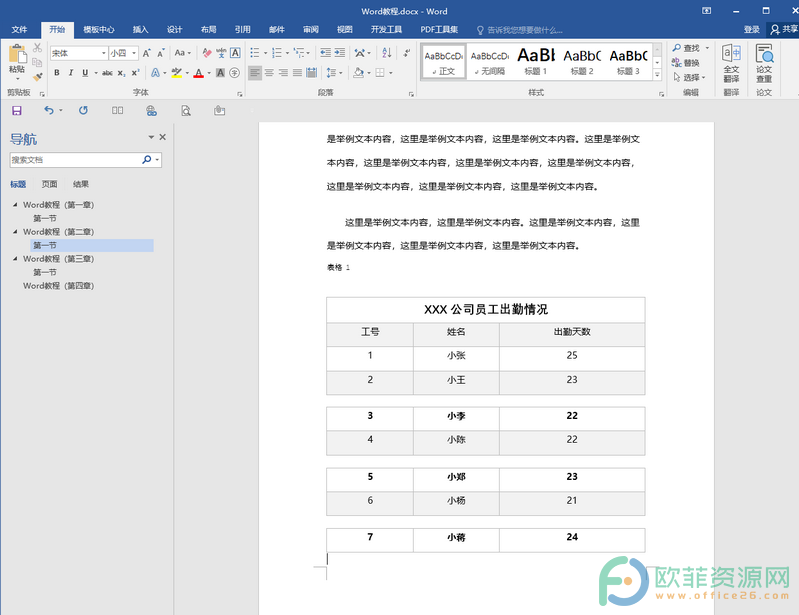799x615 pixels.
Task: Switch to the 布局 (Layout) ribbon tab
Action: [x=208, y=30]
